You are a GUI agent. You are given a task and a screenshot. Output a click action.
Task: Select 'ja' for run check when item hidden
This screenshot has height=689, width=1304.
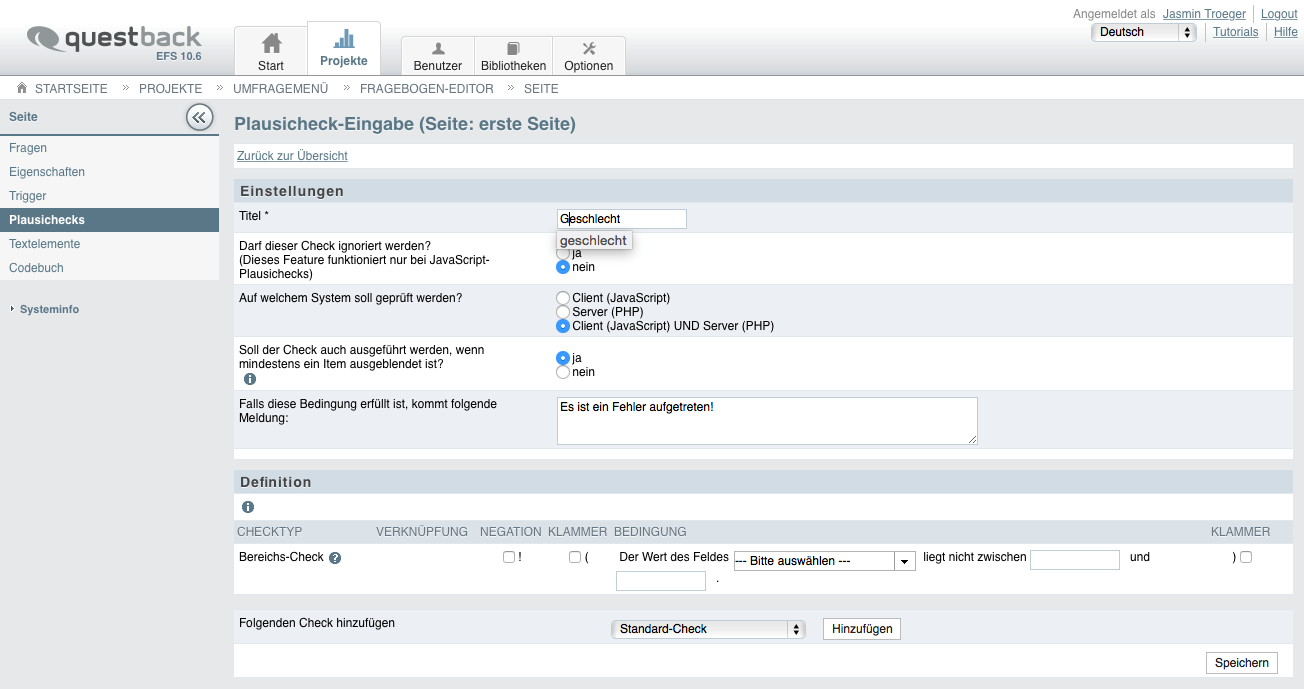[563, 358]
